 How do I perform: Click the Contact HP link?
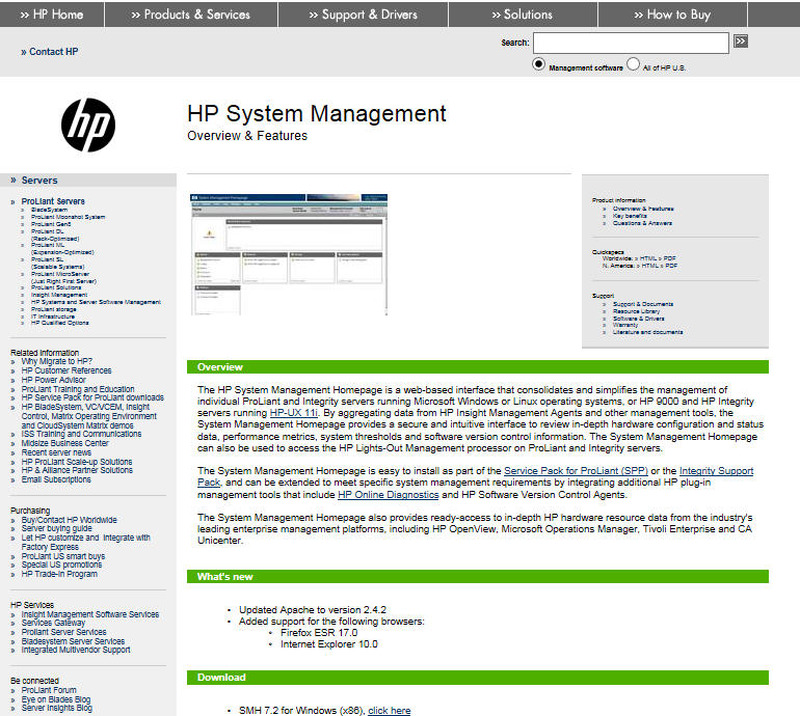click(49, 51)
